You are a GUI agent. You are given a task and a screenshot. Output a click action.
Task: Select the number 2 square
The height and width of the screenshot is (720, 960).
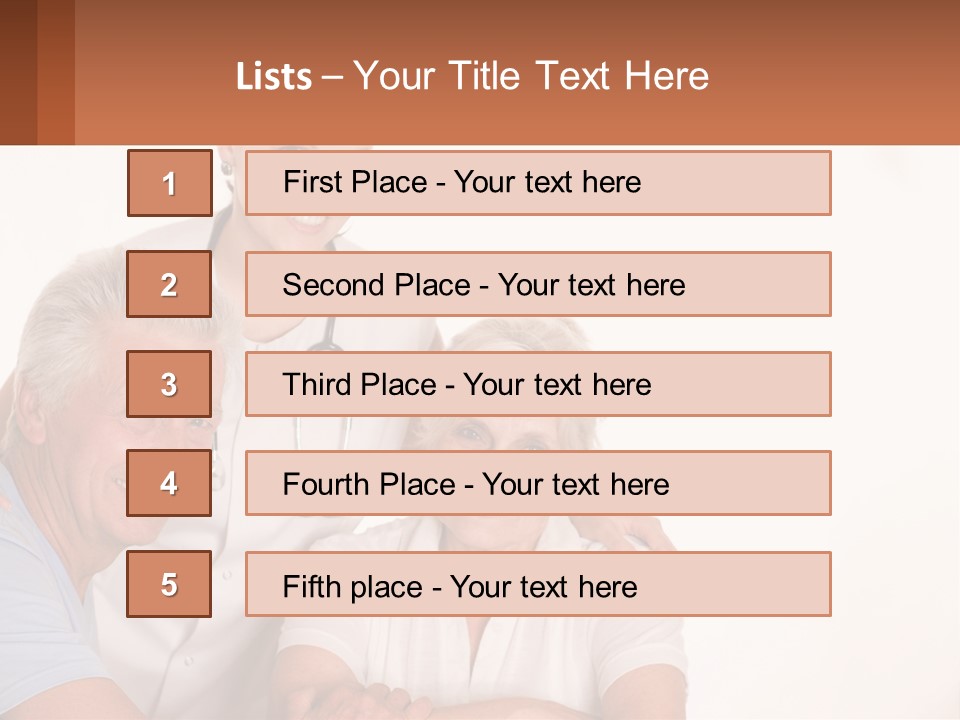point(169,284)
